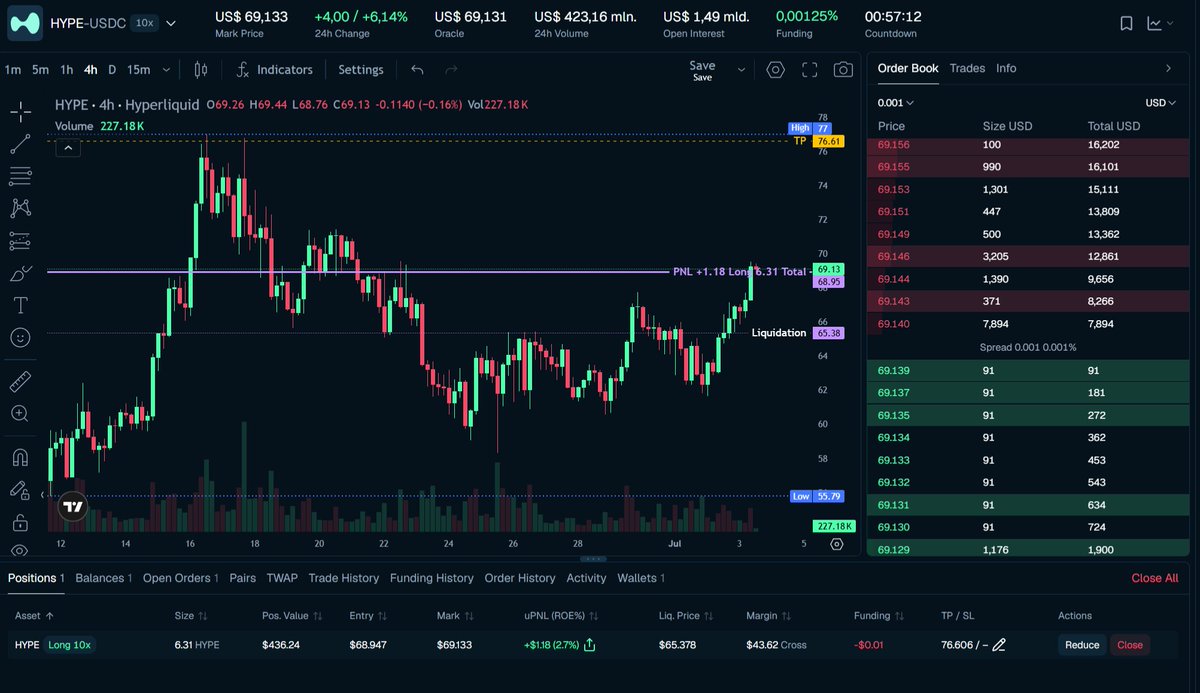Edit TP/SL with the pencil icon

point(999,645)
